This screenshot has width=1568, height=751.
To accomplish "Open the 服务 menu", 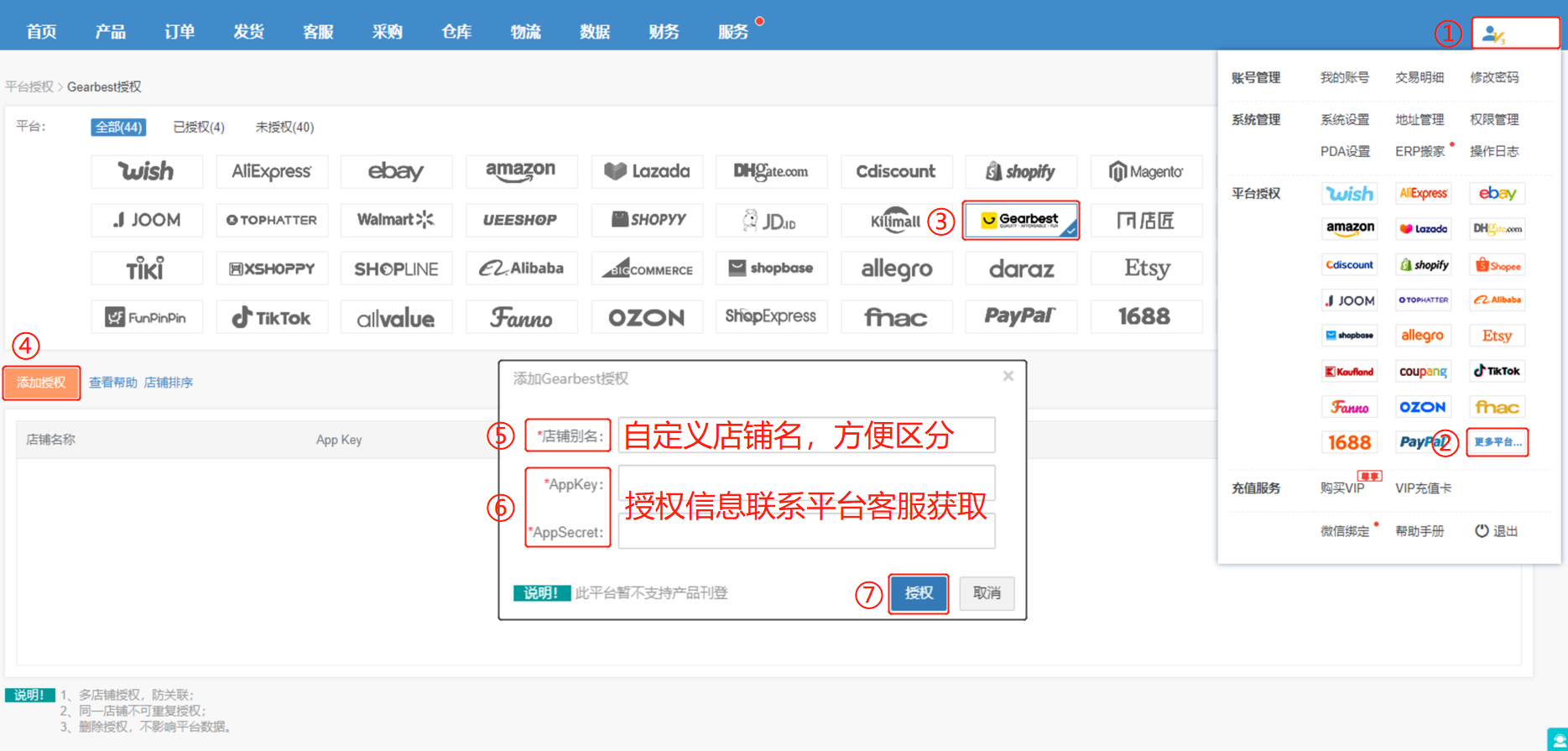I will [x=733, y=32].
